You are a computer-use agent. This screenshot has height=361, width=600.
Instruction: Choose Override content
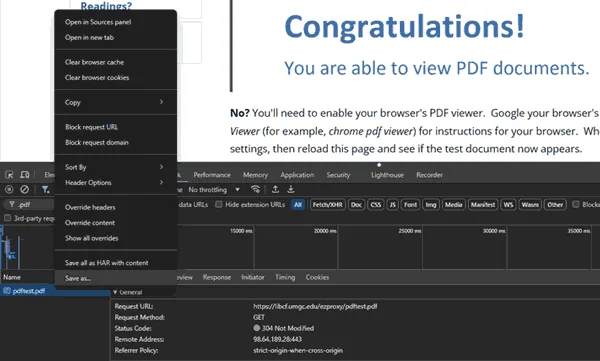point(116,223)
